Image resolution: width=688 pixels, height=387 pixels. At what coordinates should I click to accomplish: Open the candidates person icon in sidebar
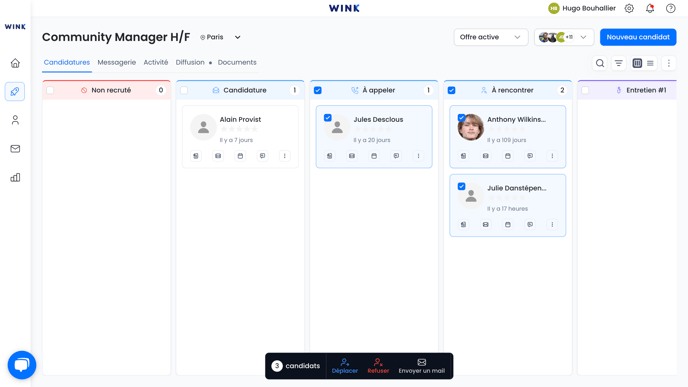click(x=15, y=120)
